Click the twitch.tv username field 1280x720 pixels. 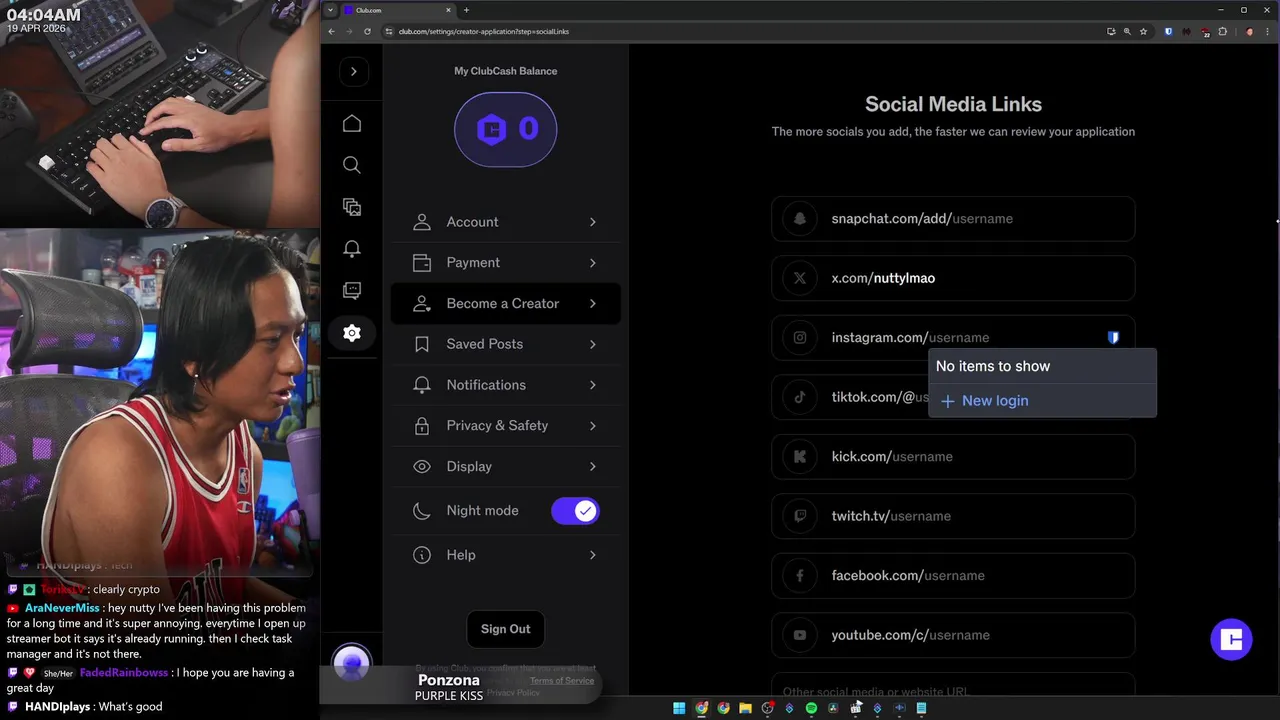[x=953, y=516]
